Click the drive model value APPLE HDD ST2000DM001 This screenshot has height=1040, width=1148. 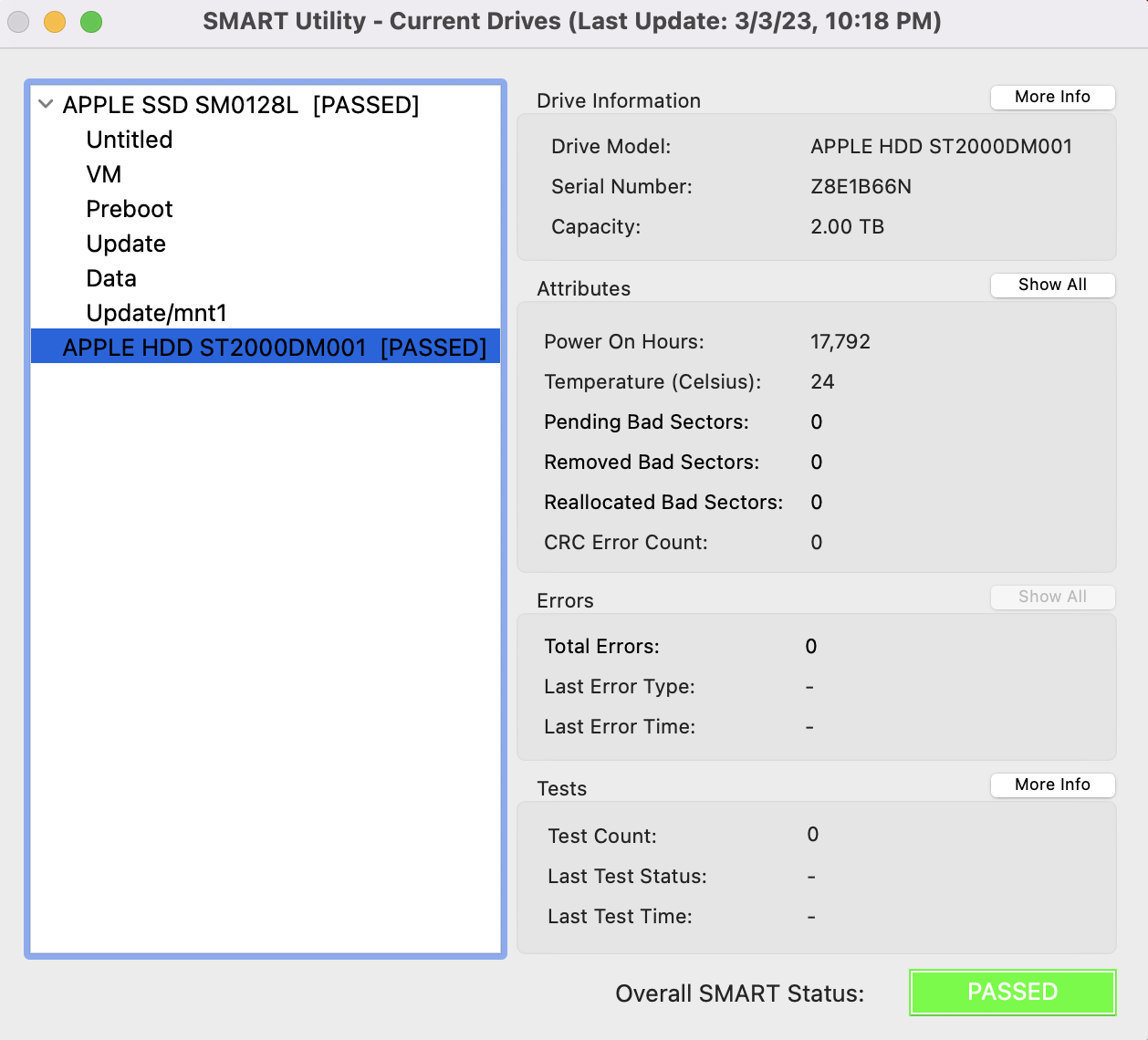tap(942, 146)
